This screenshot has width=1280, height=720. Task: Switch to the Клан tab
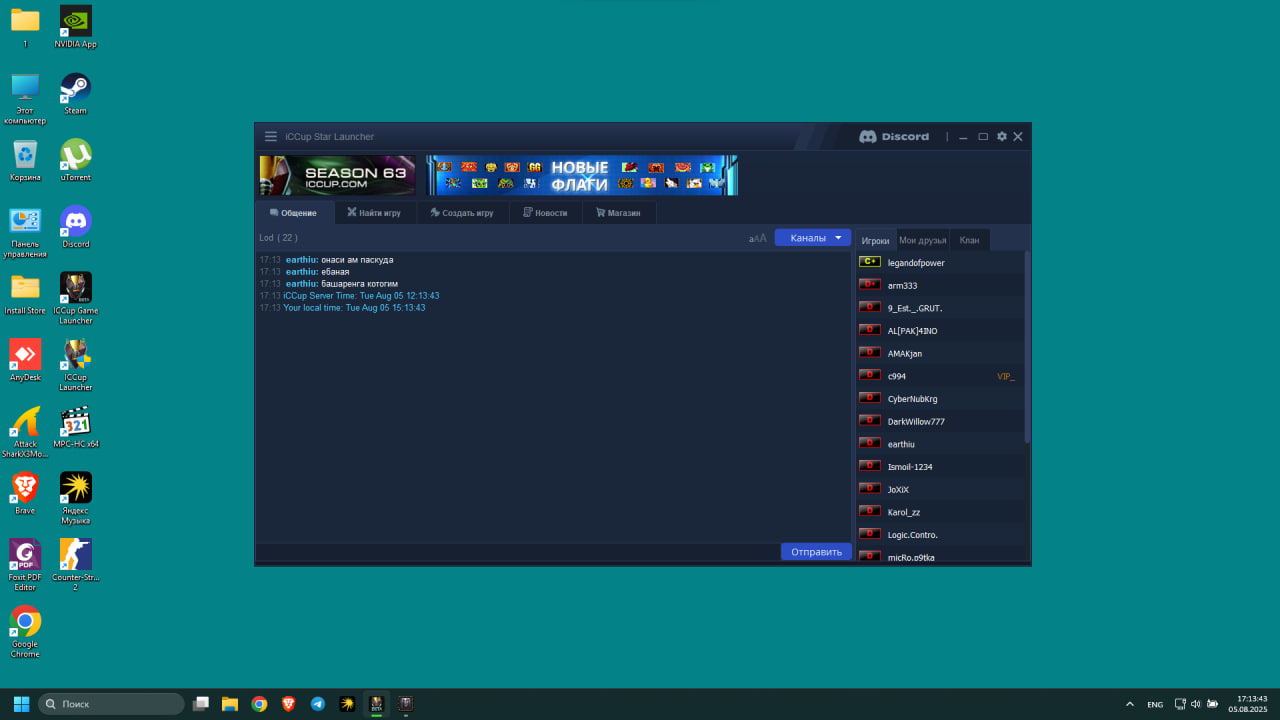(x=970, y=240)
